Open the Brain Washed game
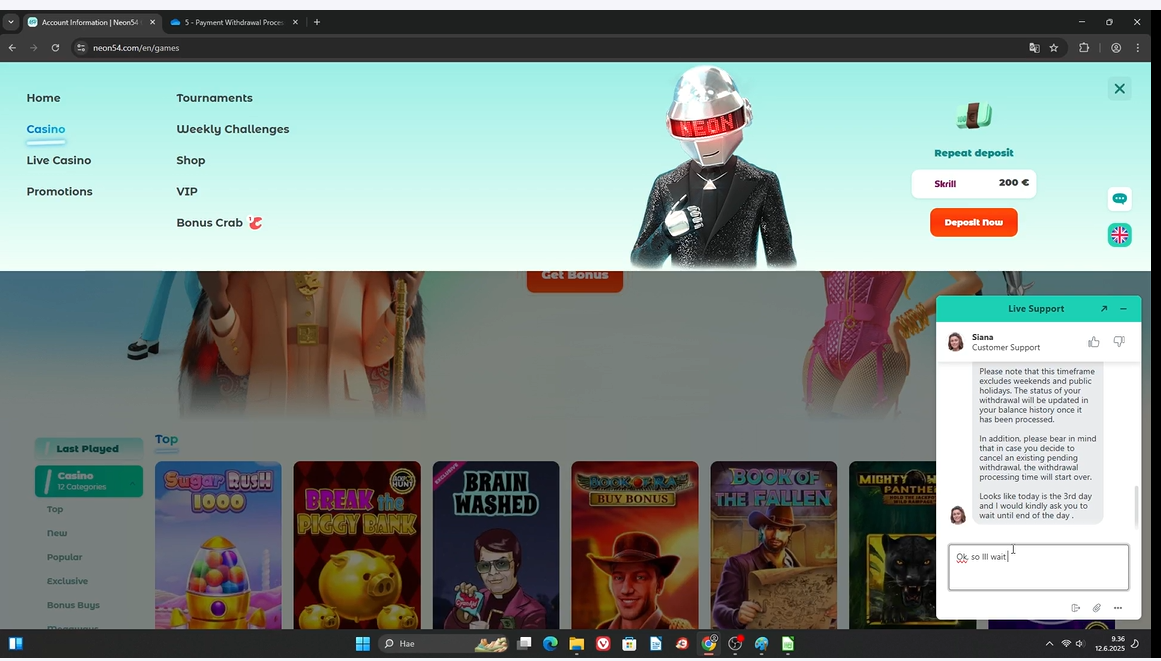The image size is (1161, 661). pyautogui.click(x=496, y=545)
